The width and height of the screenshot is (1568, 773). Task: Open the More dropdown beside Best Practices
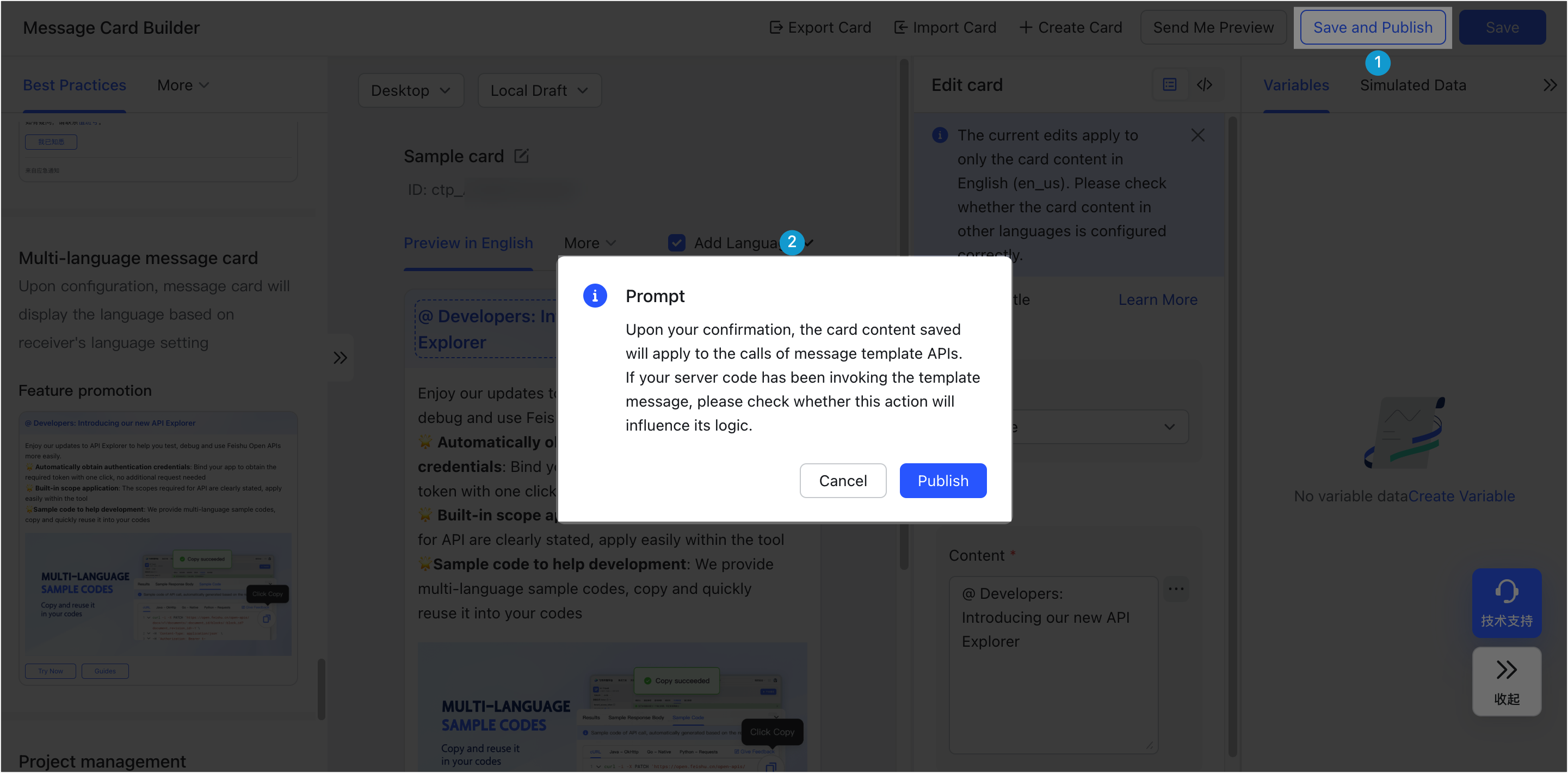click(x=183, y=85)
